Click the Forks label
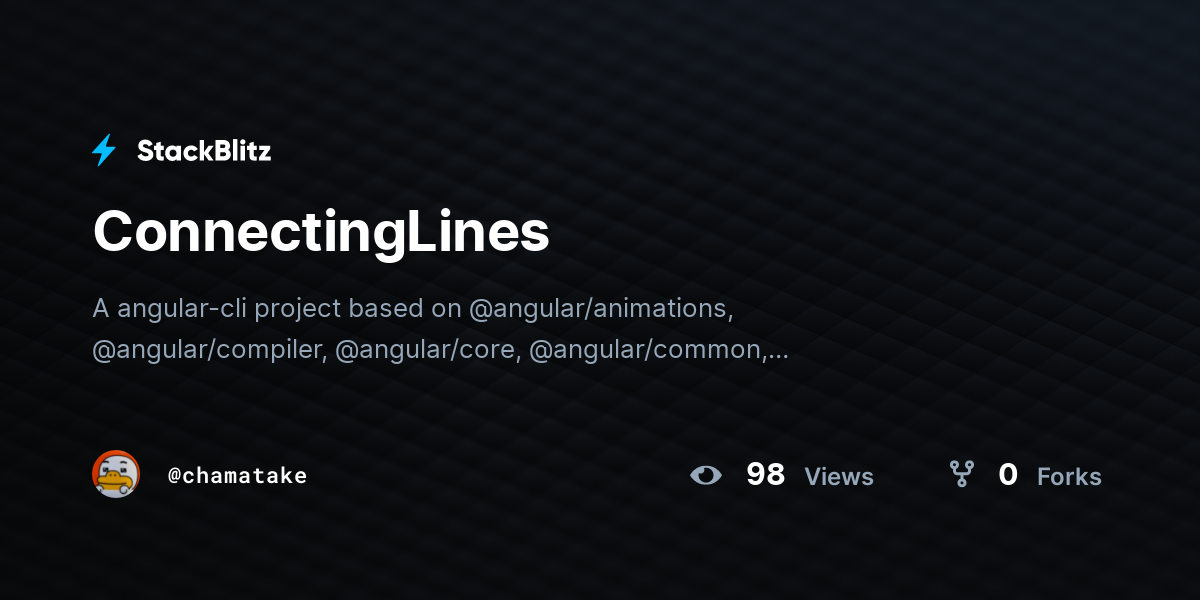This screenshot has width=1200, height=600. coord(1069,477)
